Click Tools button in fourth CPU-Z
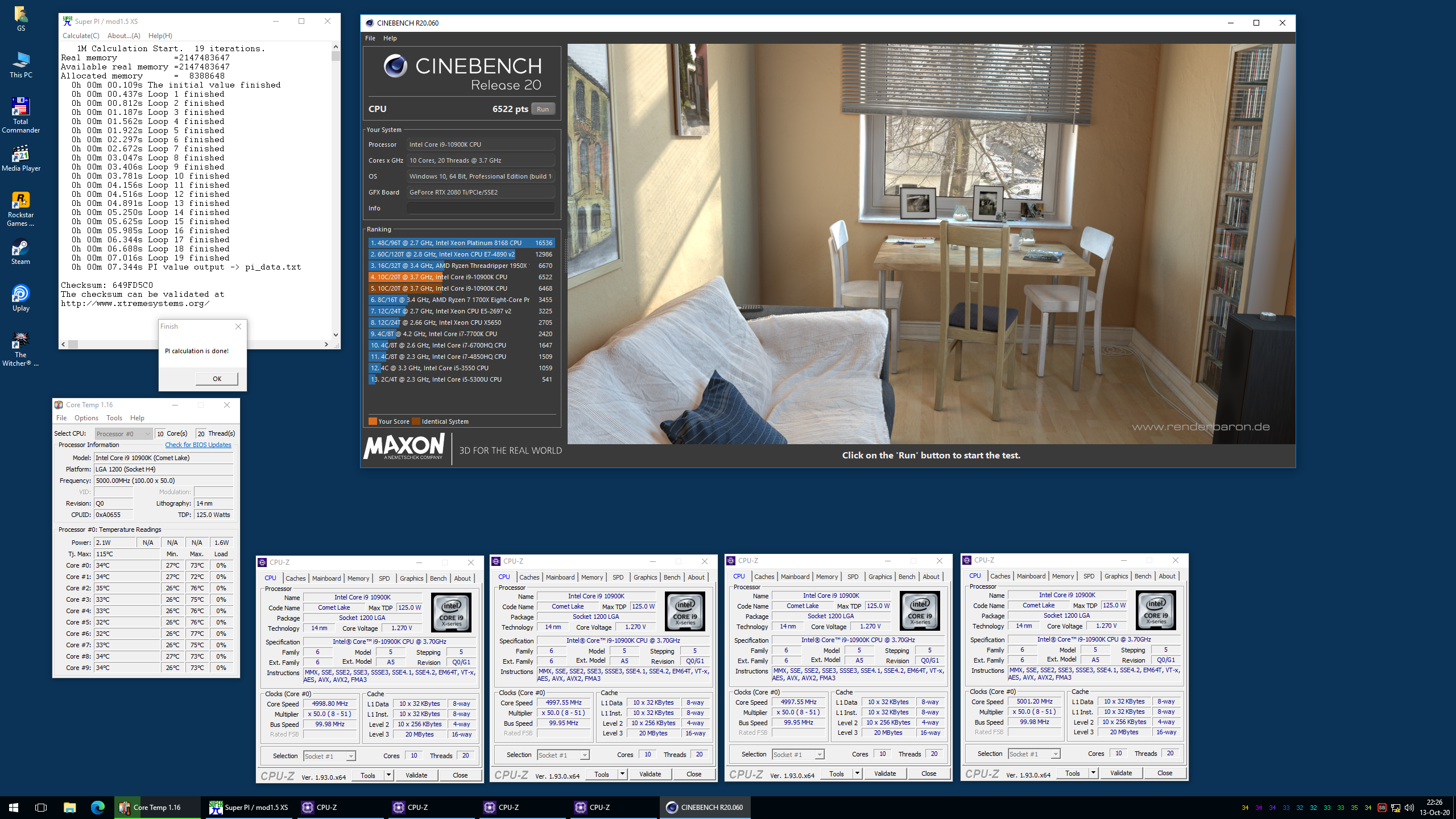The width and height of the screenshot is (1456, 819). (1073, 773)
